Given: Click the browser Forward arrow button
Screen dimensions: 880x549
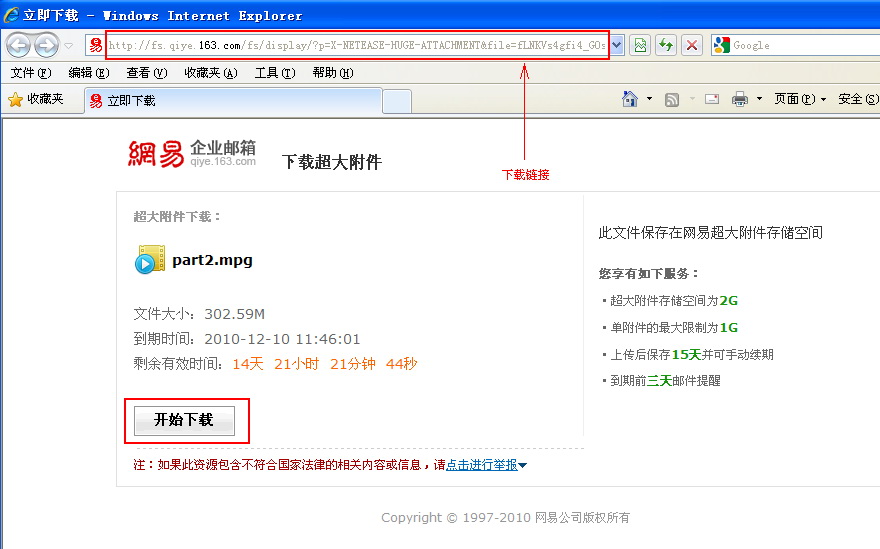Looking at the screenshot, I should tap(46, 45).
